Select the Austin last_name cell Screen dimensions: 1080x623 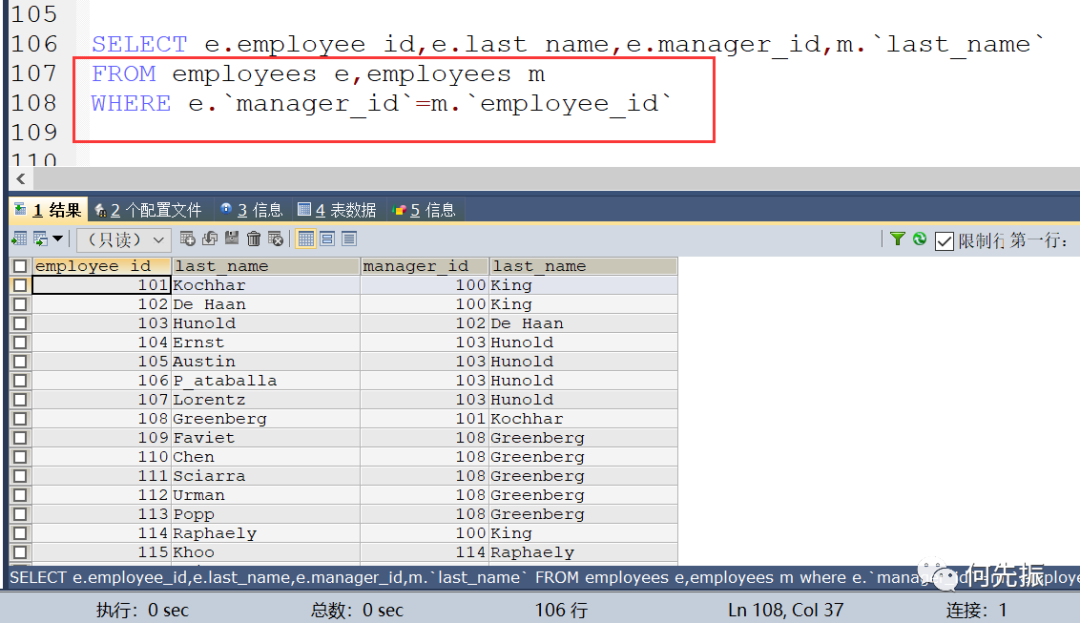point(265,361)
